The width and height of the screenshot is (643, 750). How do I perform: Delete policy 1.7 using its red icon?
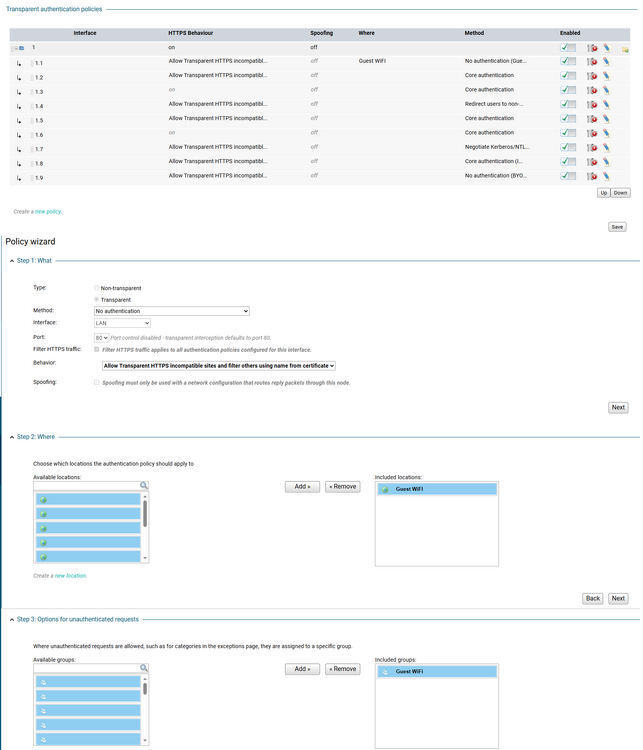coord(592,148)
